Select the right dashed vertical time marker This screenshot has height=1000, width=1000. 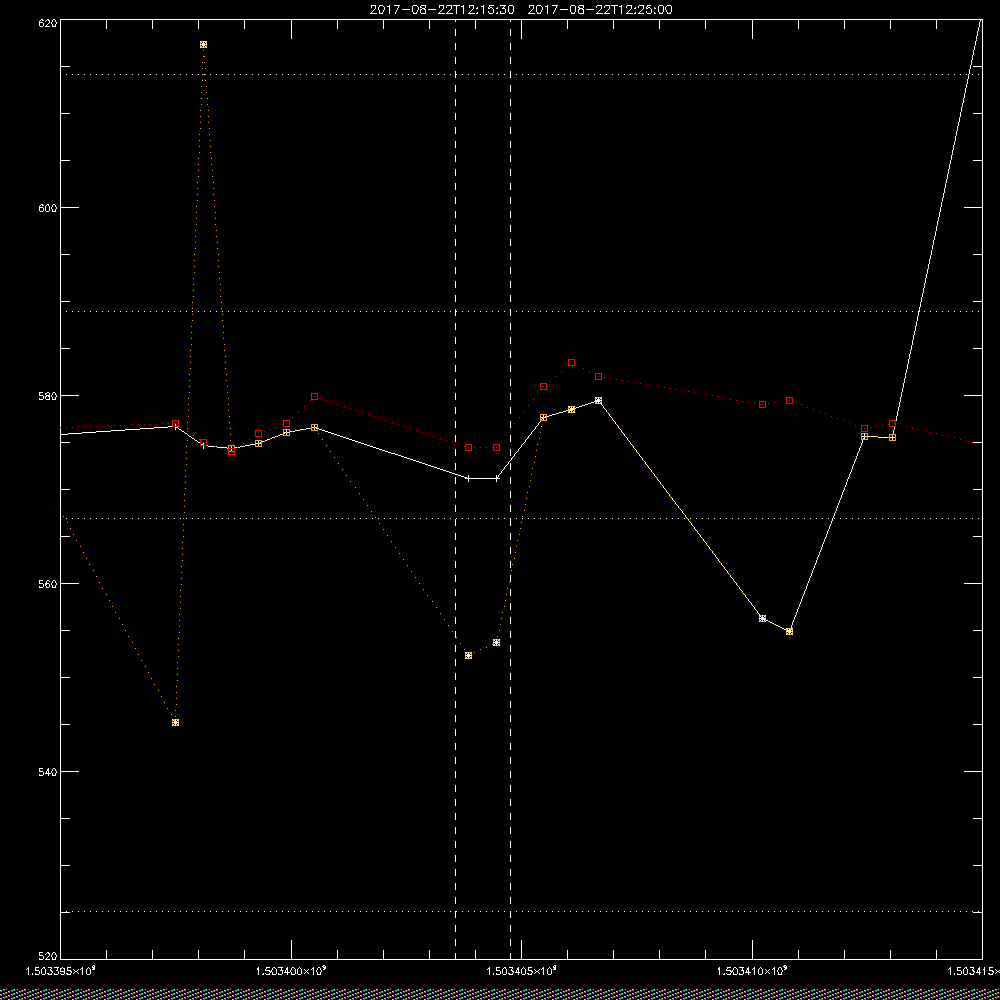tap(510, 490)
